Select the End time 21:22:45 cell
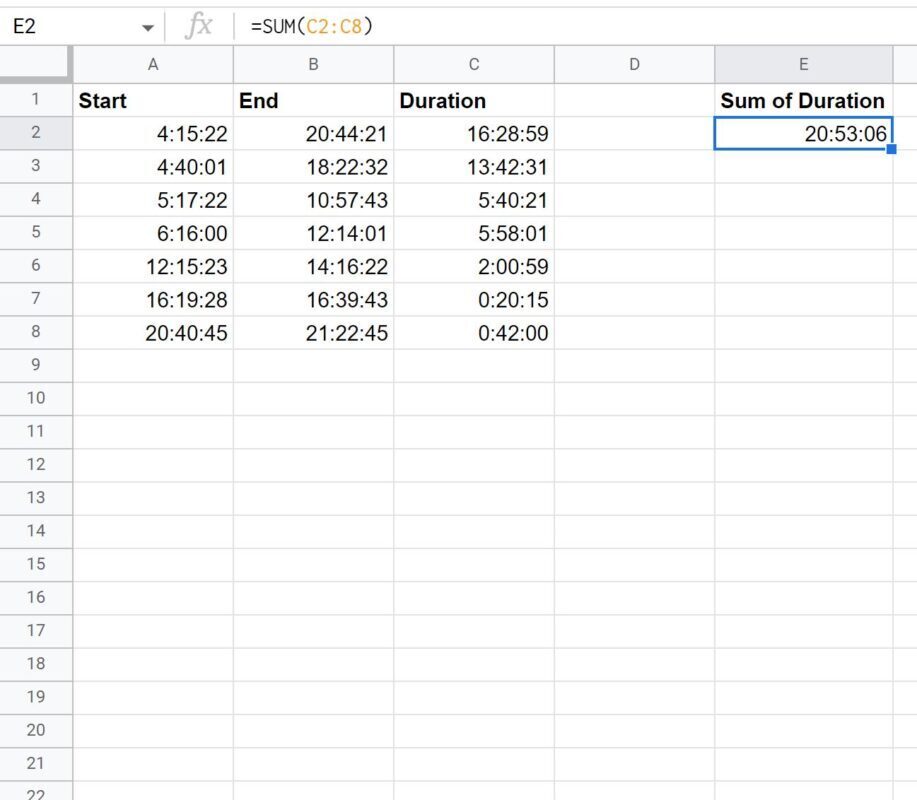Image resolution: width=917 pixels, height=800 pixels. (313, 333)
